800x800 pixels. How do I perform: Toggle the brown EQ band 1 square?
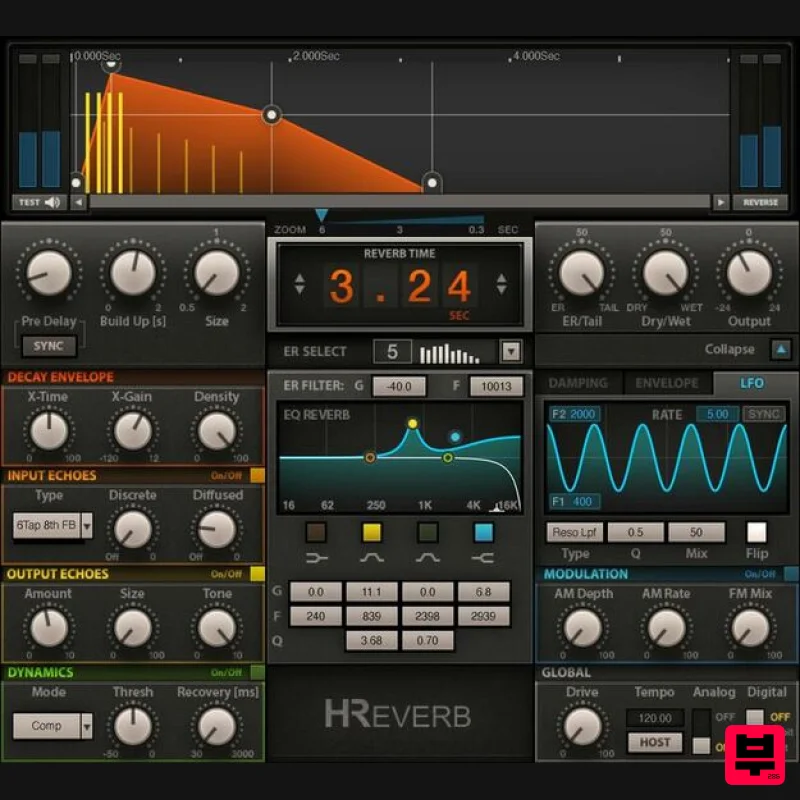(316, 532)
